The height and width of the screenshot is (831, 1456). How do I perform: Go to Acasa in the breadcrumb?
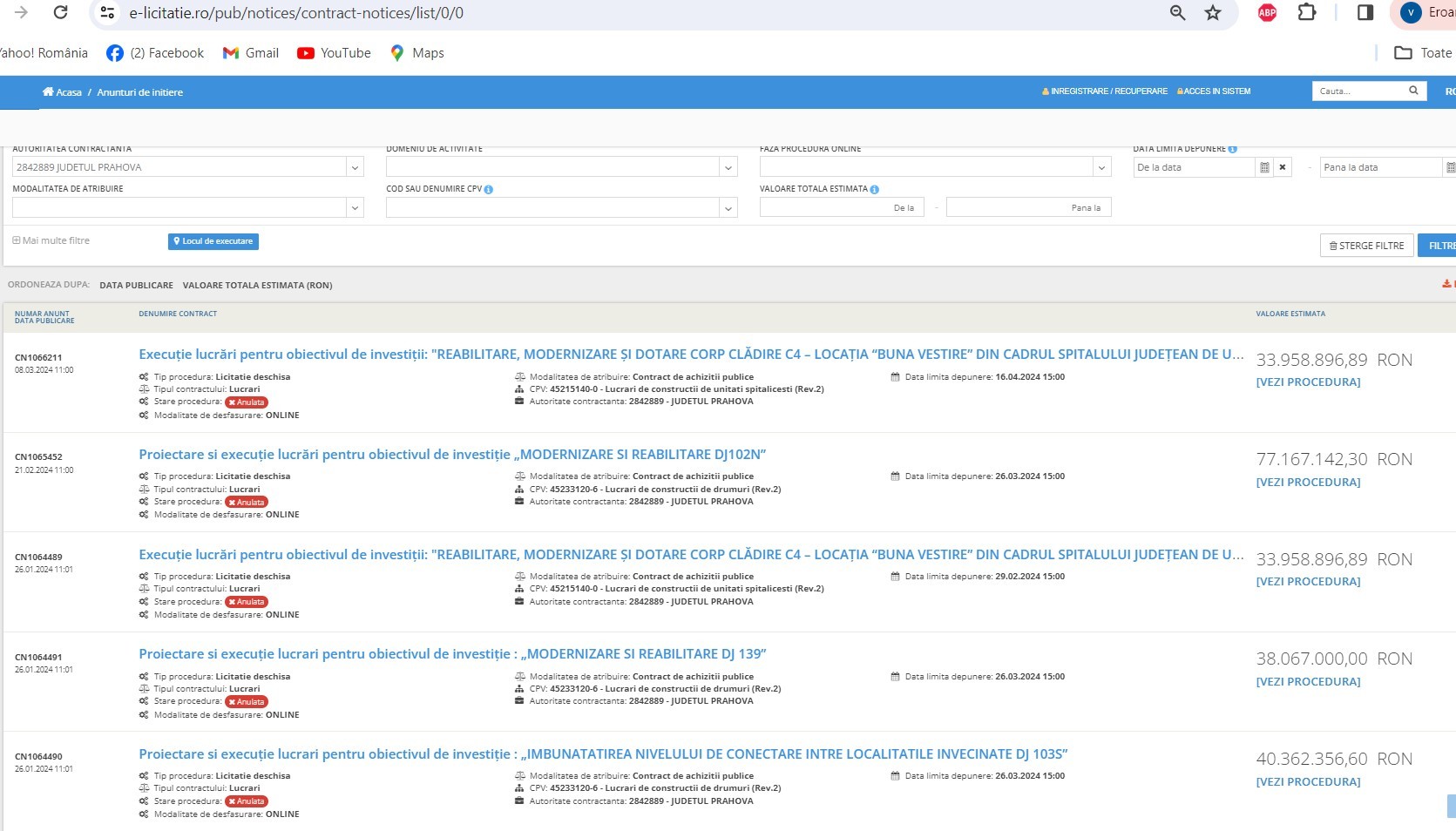63,92
